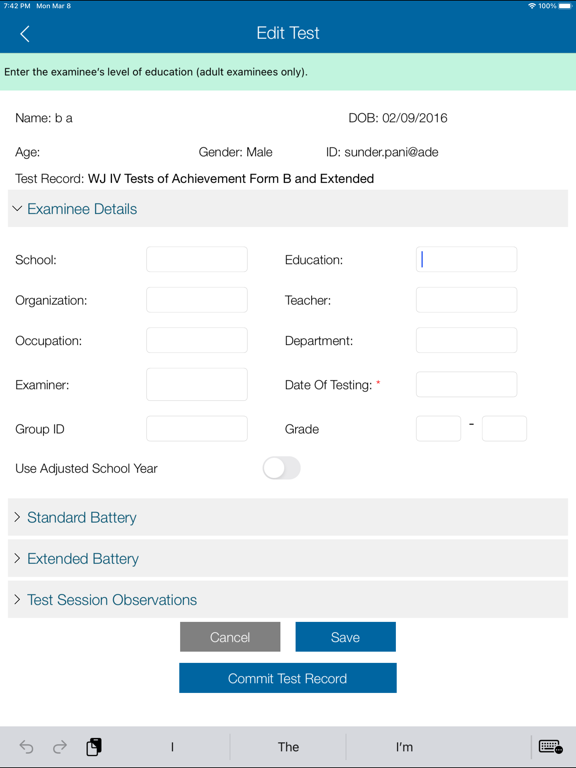Tap the back arrow in the header
This screenshot has height=768, width=576.
point(25,34)
